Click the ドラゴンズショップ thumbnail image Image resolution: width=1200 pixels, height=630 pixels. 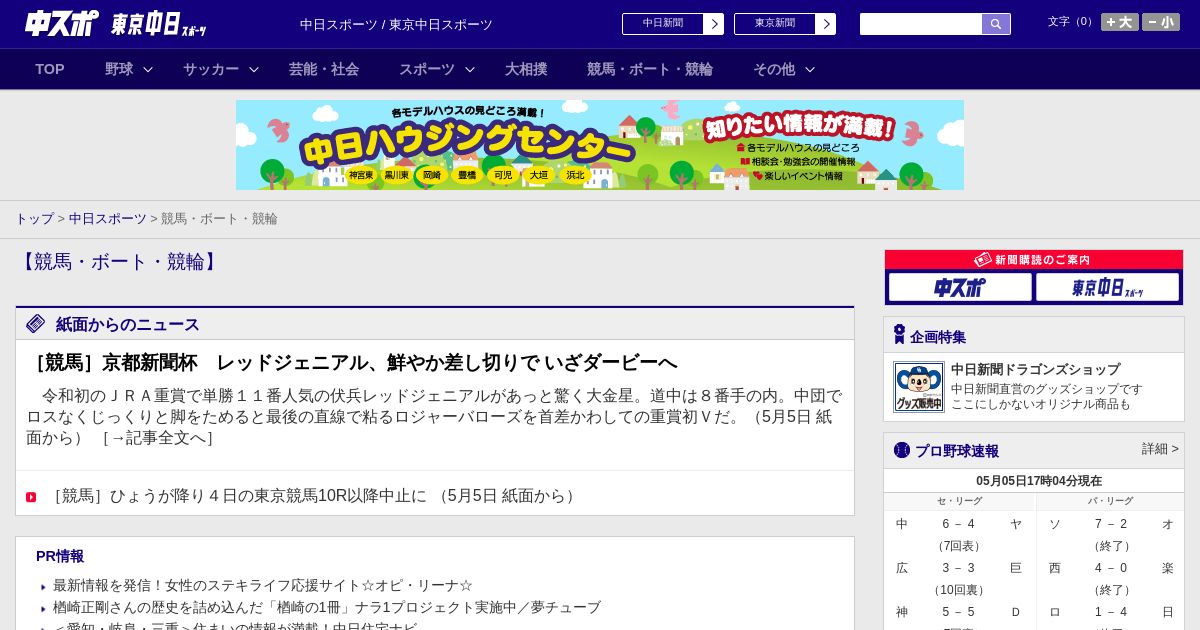[919, 387]
